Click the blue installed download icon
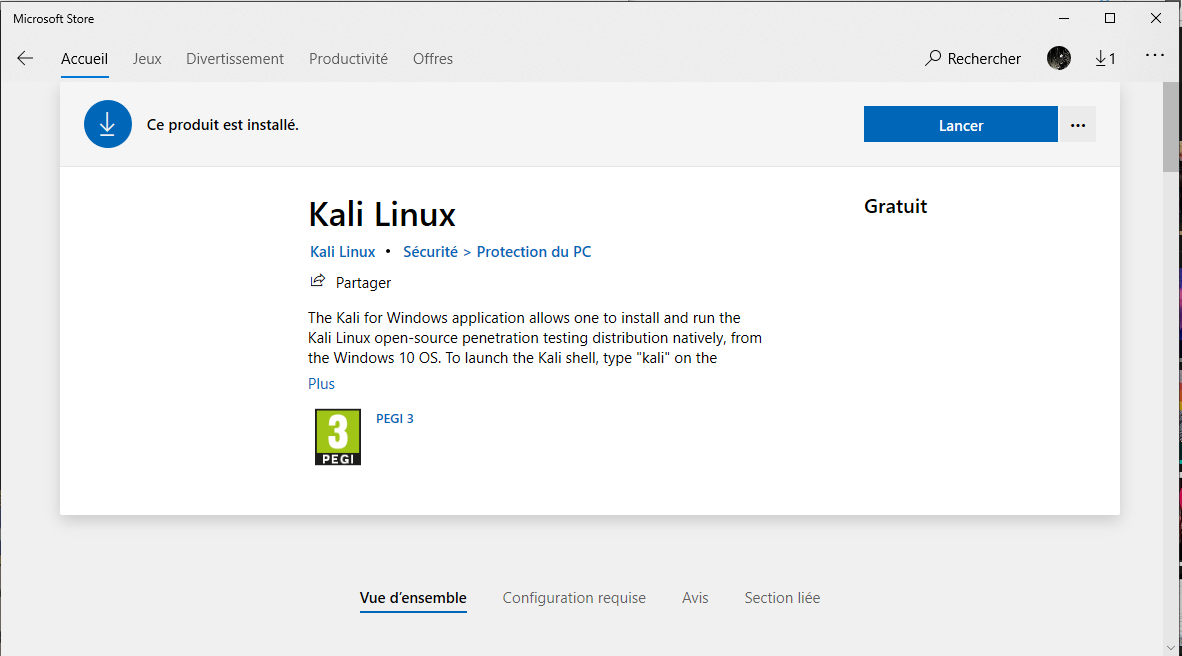This screenshot has width=1182, height=656. click(108, 124)
